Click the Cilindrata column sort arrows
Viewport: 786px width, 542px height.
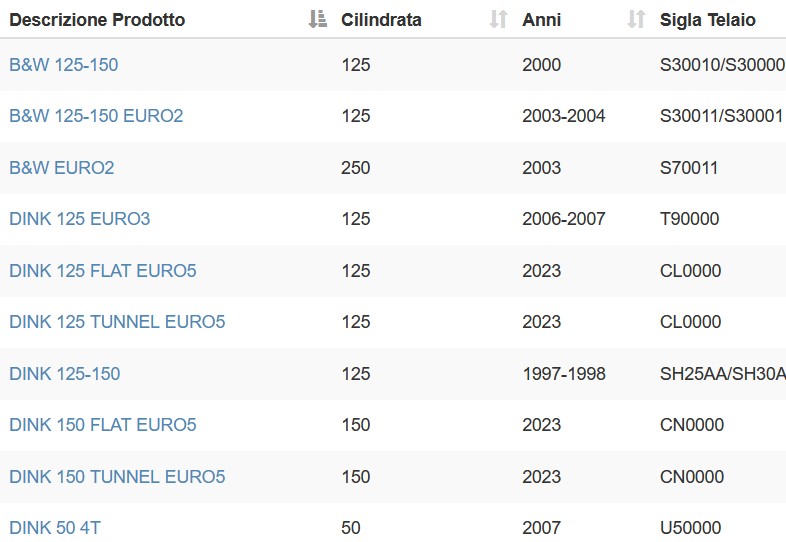coord(498,20)
